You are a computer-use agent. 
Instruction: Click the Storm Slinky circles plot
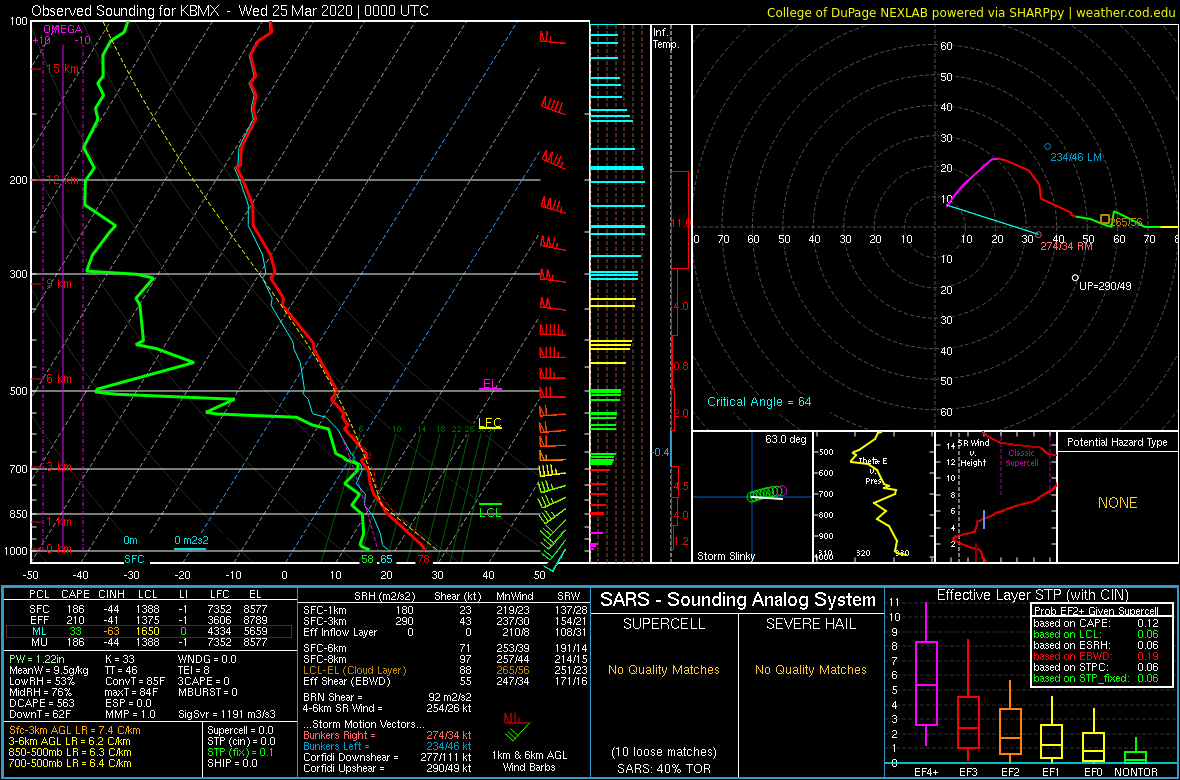click(767, 493)
